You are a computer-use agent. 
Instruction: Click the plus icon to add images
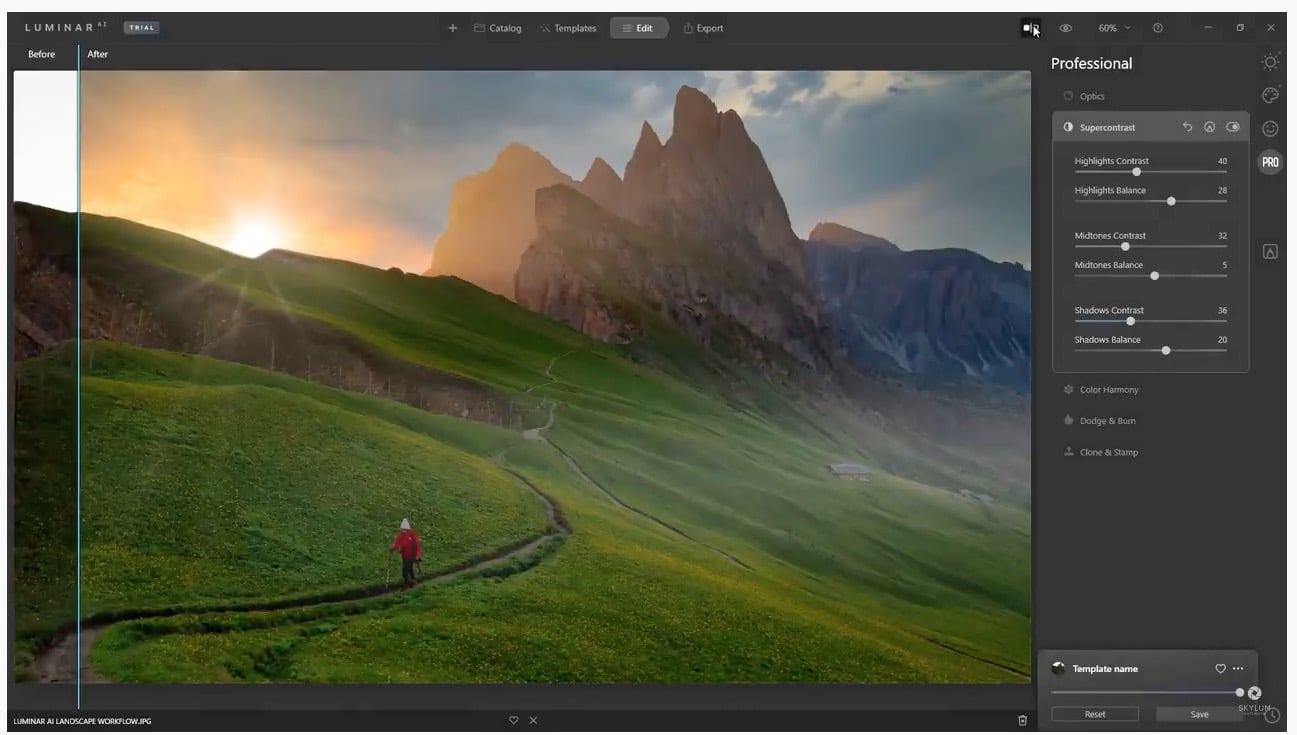click(x=453, y=28)
